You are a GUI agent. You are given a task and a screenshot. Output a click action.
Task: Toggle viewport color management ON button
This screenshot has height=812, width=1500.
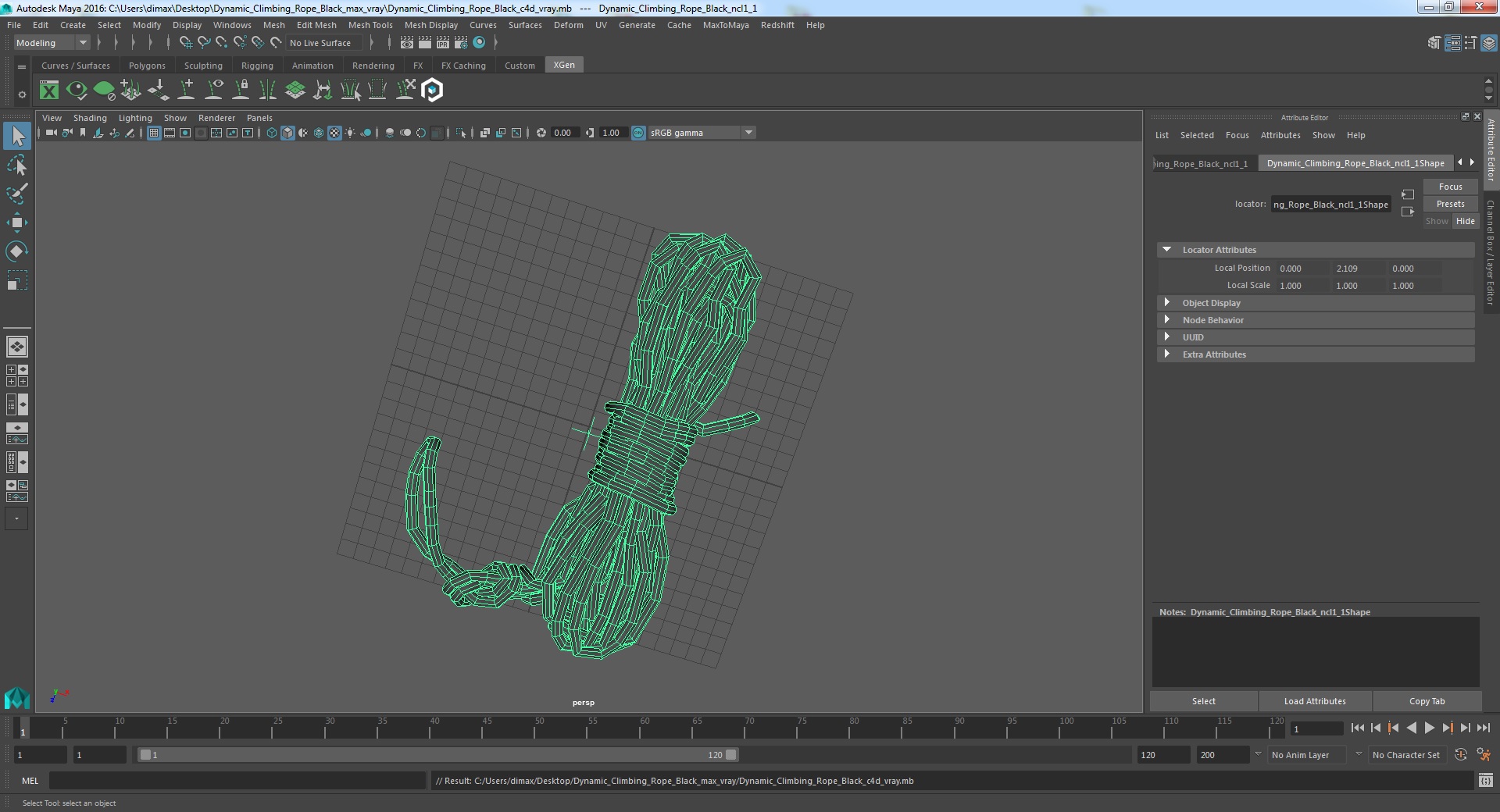tap(638, 133)
